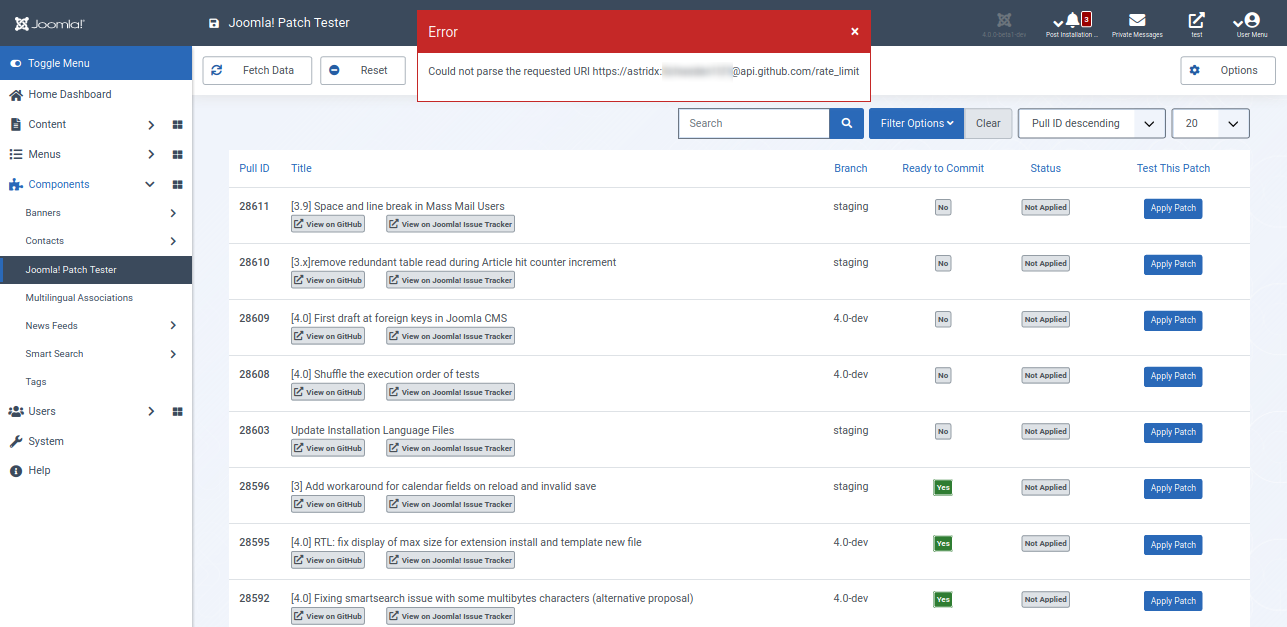Apply Patch for pull 28609
Image resolution: width=1287 pixels, height=627 pixels.
coord(1173,321)
